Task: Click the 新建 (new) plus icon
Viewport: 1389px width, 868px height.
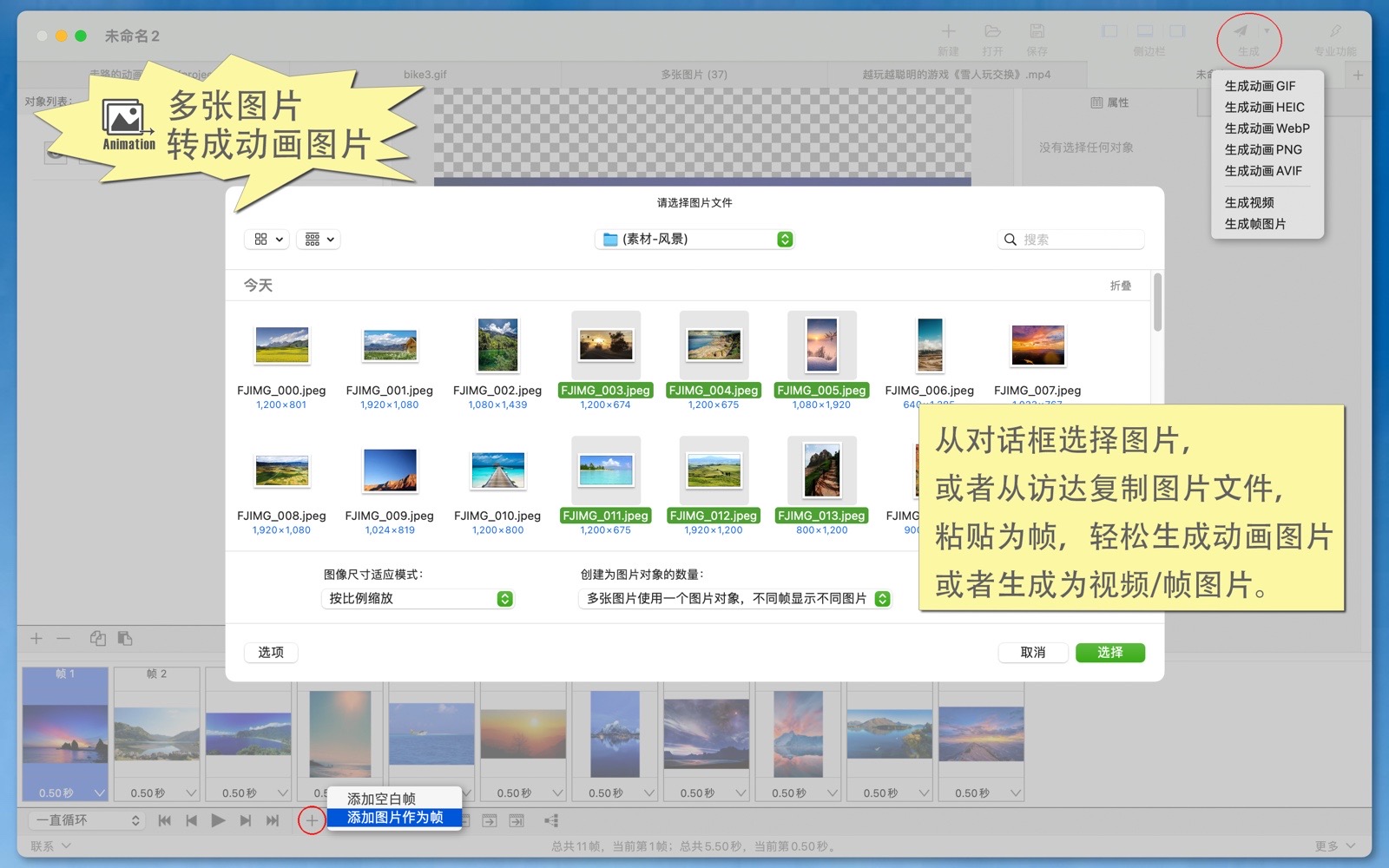Action: click(x=948, y=32)
